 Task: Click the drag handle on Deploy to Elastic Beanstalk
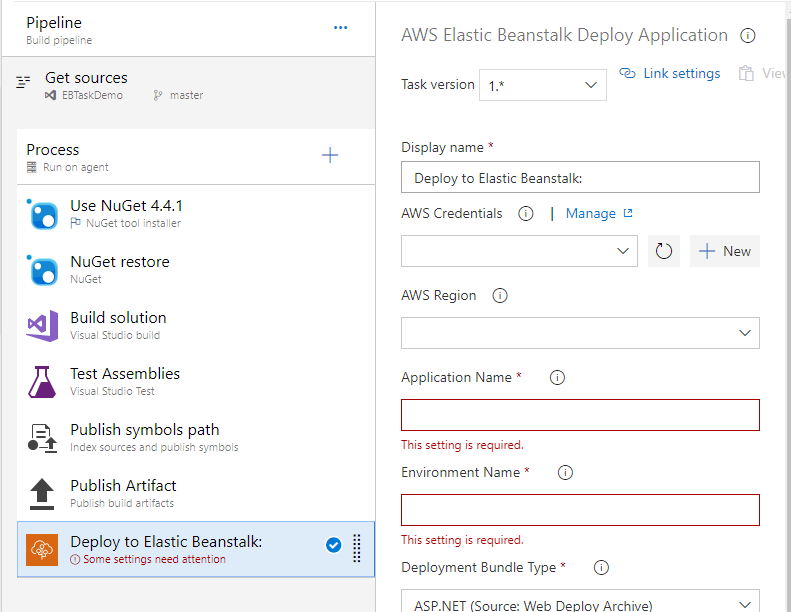coord(357,548)
